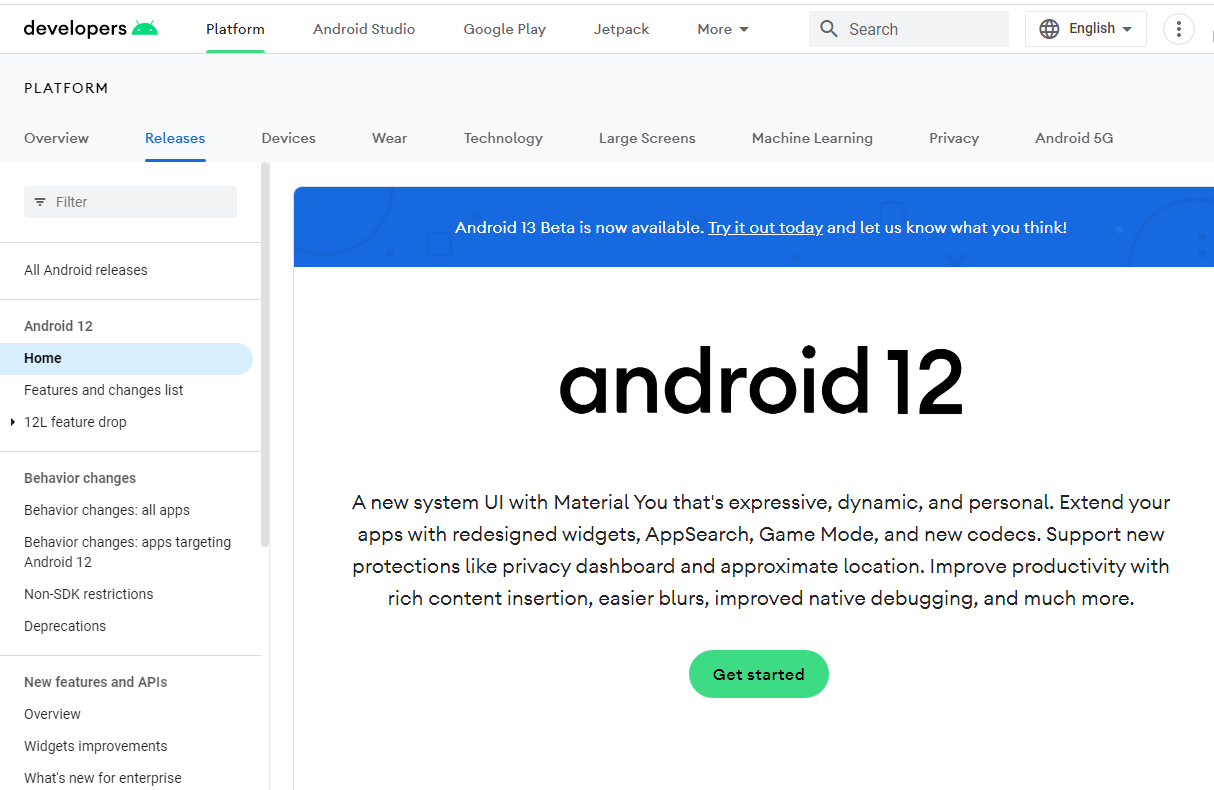The width and height of the screenshot is (1214, 790).
Task: Open Widgets improvements page
Action: [x=96, y=746]
